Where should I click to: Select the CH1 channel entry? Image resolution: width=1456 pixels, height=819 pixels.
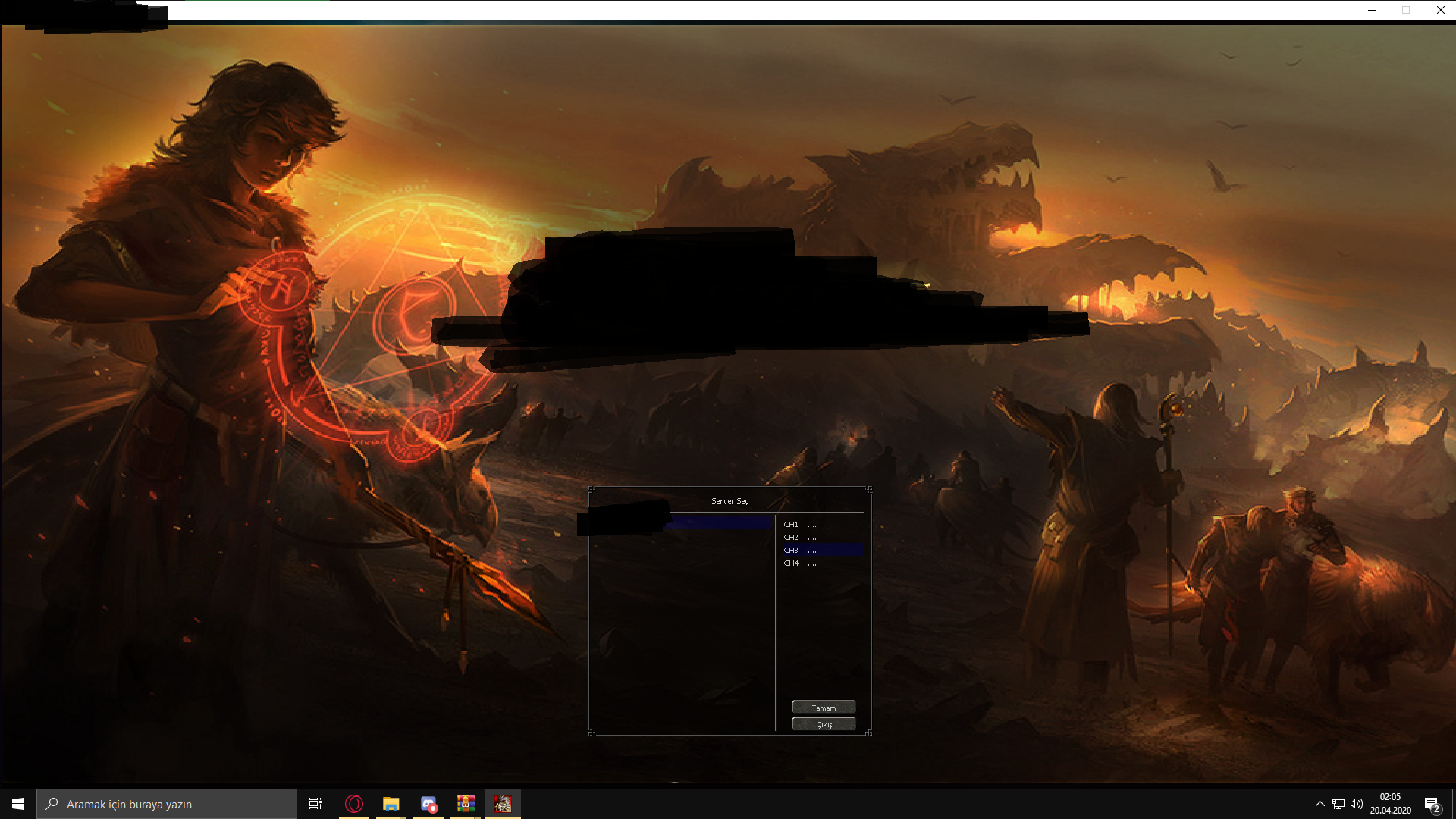(823, 525)
